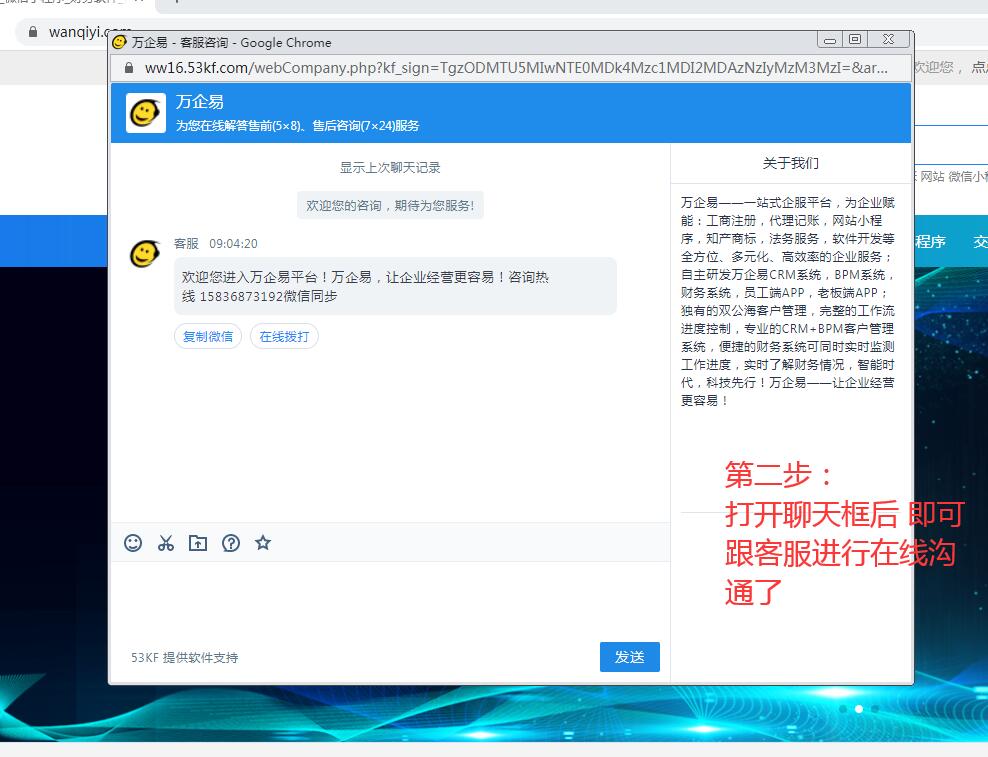988x757 pixels.
Task: Click the 万企易 logo in chat header
Action: click(146, 113)
